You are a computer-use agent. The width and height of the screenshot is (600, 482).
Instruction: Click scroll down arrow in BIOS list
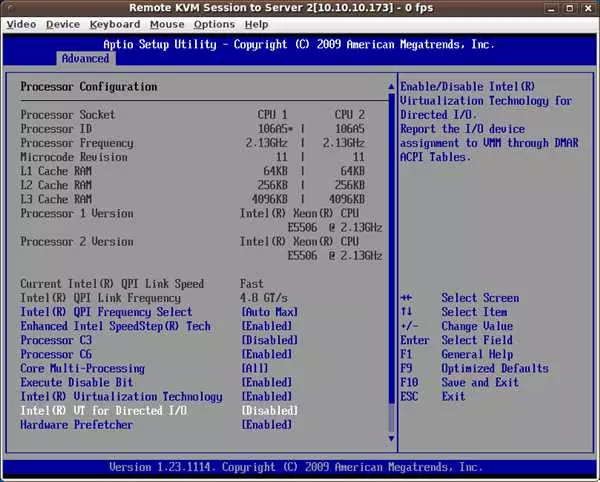click(391, 438)
